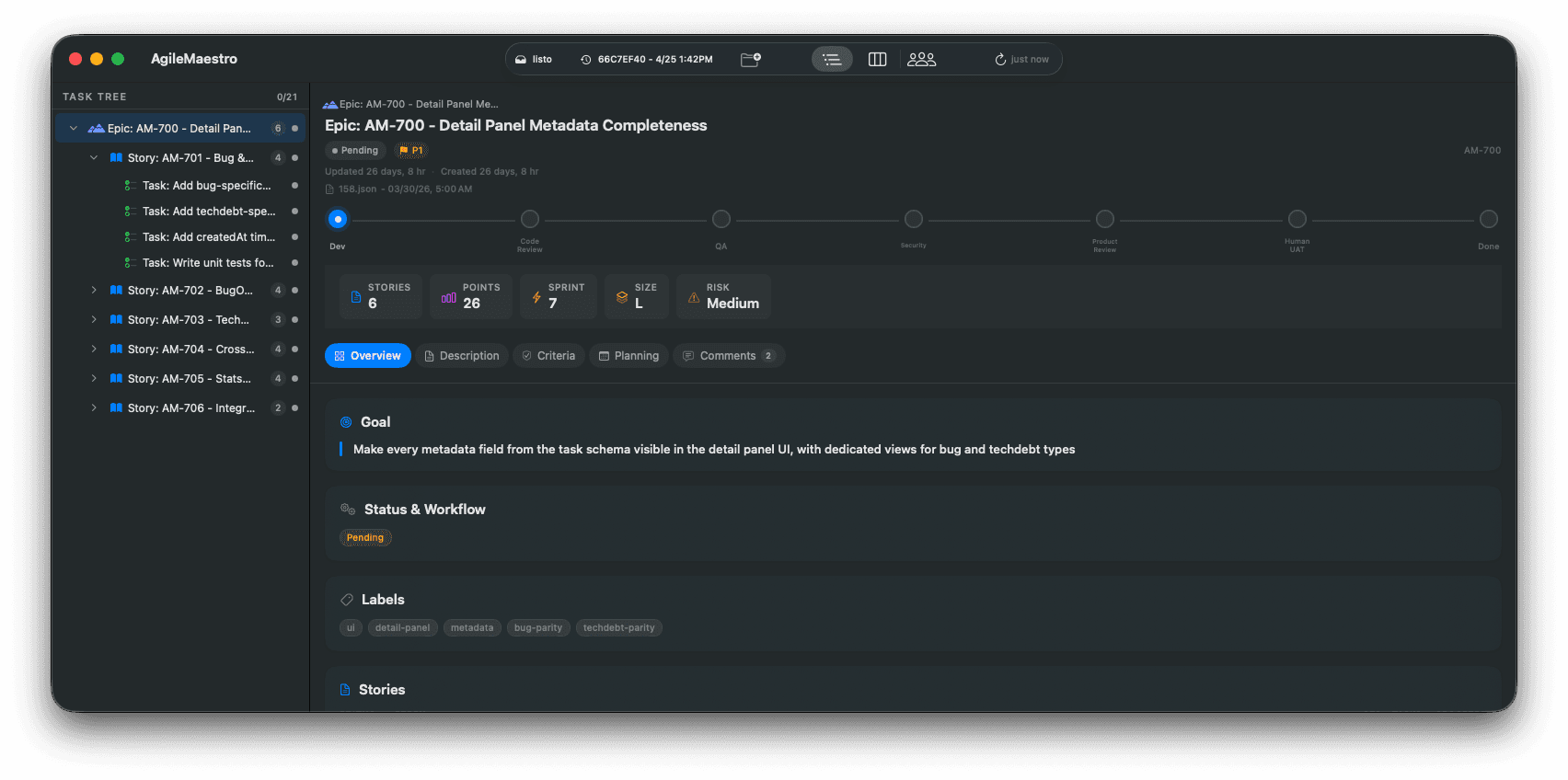Toggle status dot on 'Add createdAt tim' task
This screenshot has height=780, width=1568.
point(294,237)
